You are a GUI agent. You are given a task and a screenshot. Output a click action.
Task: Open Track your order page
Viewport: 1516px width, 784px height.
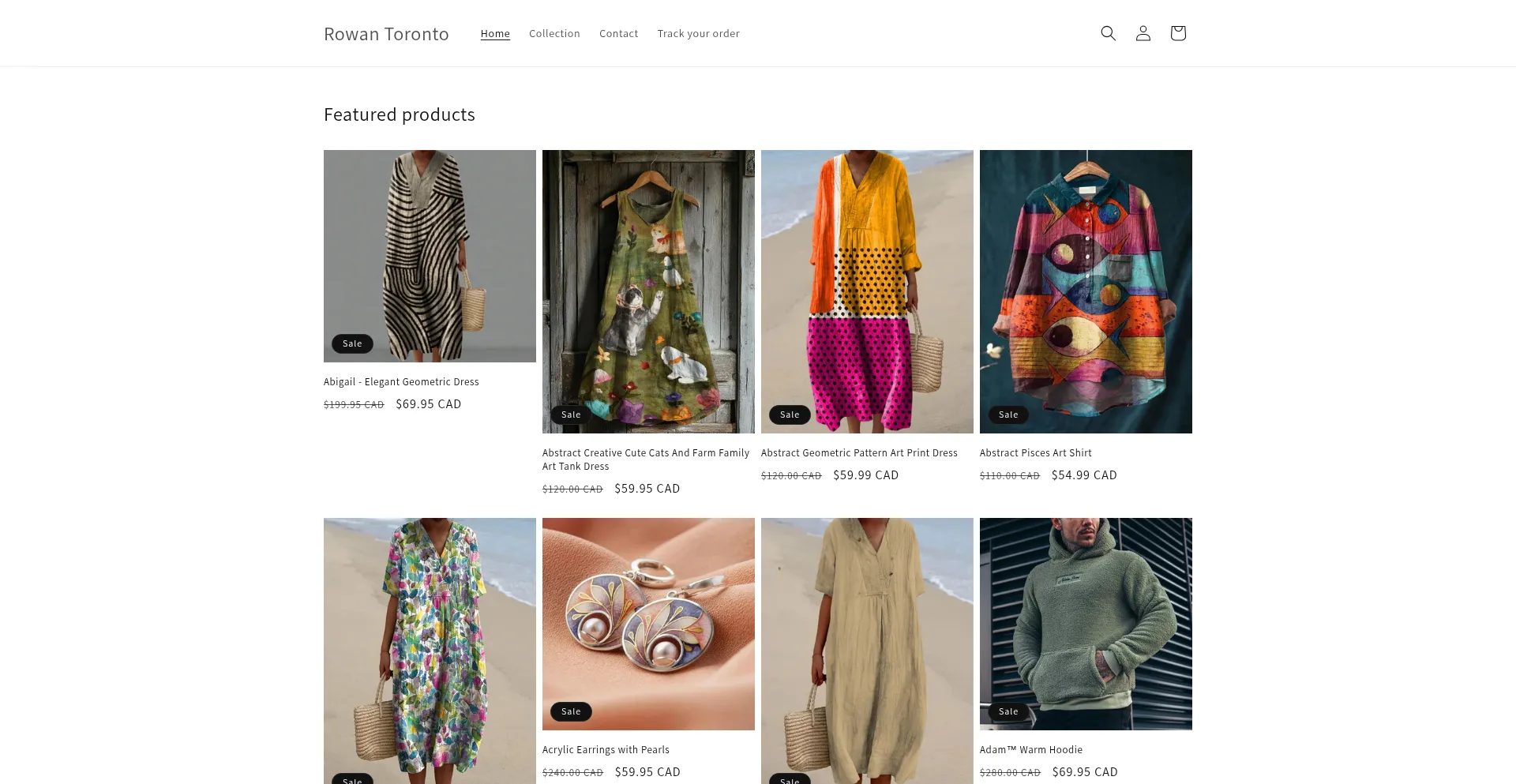tap(698, 34)
